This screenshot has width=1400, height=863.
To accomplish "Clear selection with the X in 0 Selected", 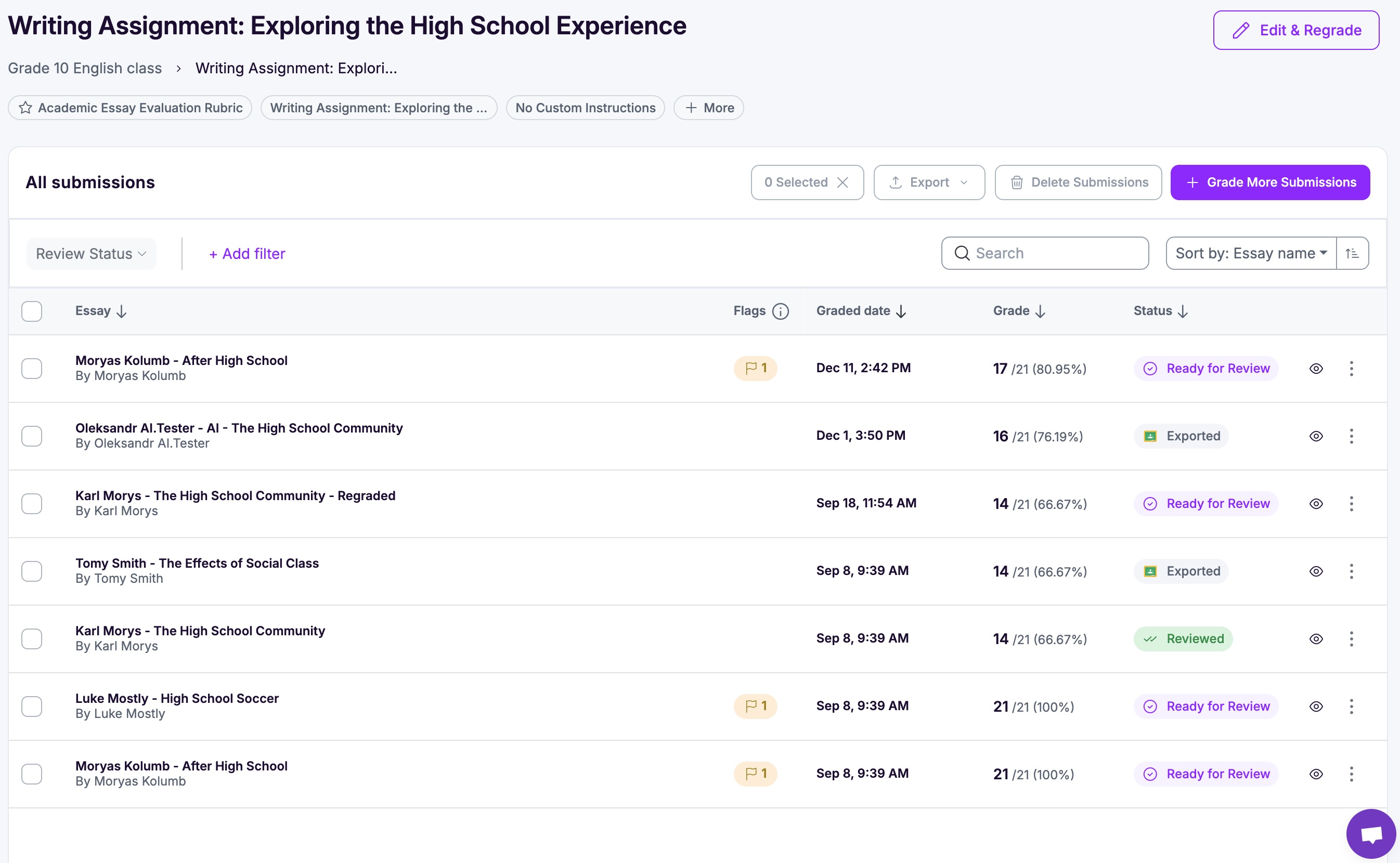I will 842,182.
